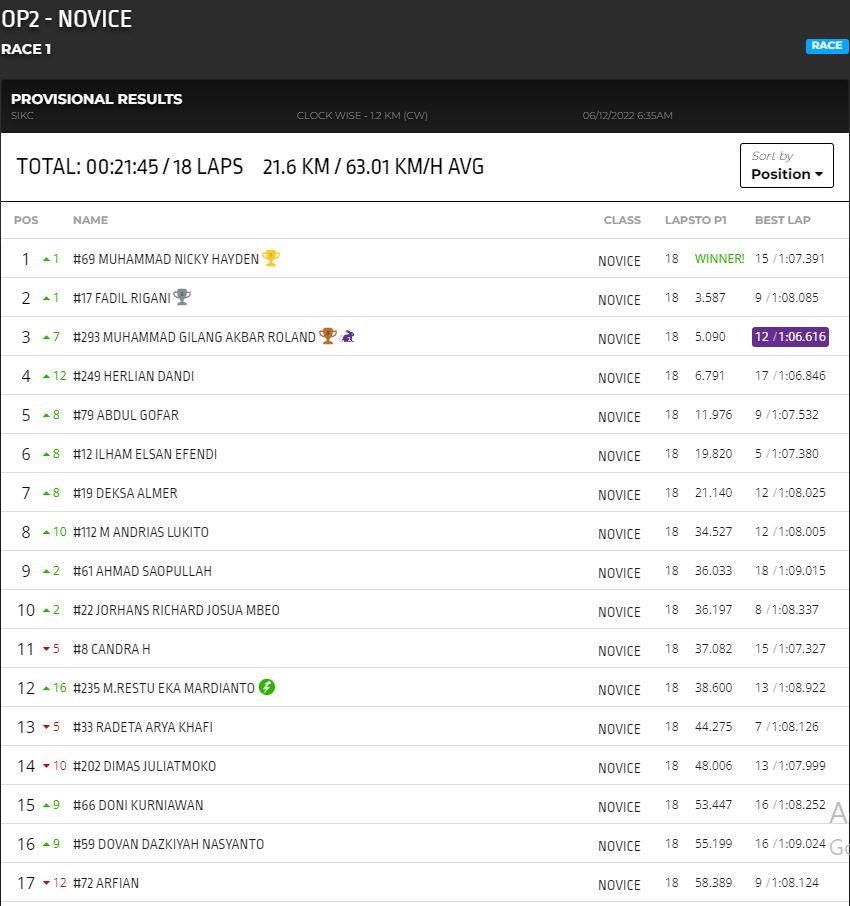Click the CLASS column header
Viewport: 850px width, 906px height.
click(622, 220)
